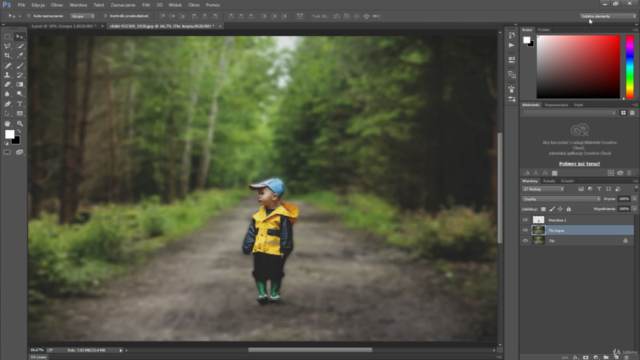Select the Type tool in toolbox
This screenshot has width=640, height=360.
click(20, 104)
